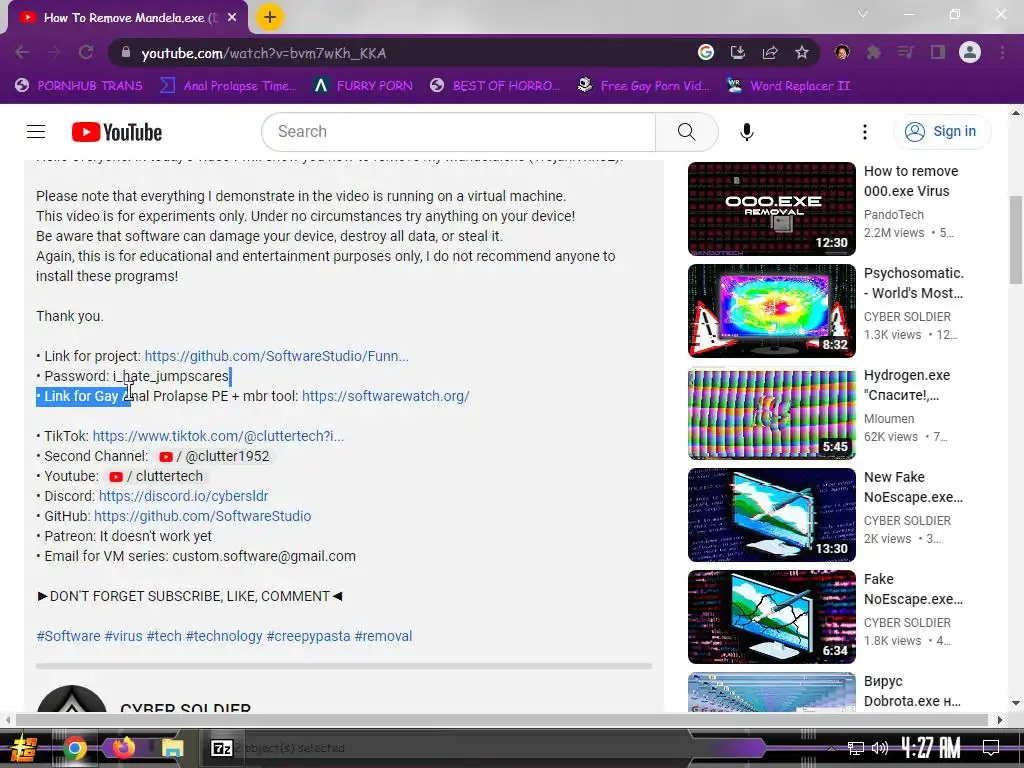Open the Word Replacer II bookmark
This screenshot has width=1024, height=768.
coord(788,86)
